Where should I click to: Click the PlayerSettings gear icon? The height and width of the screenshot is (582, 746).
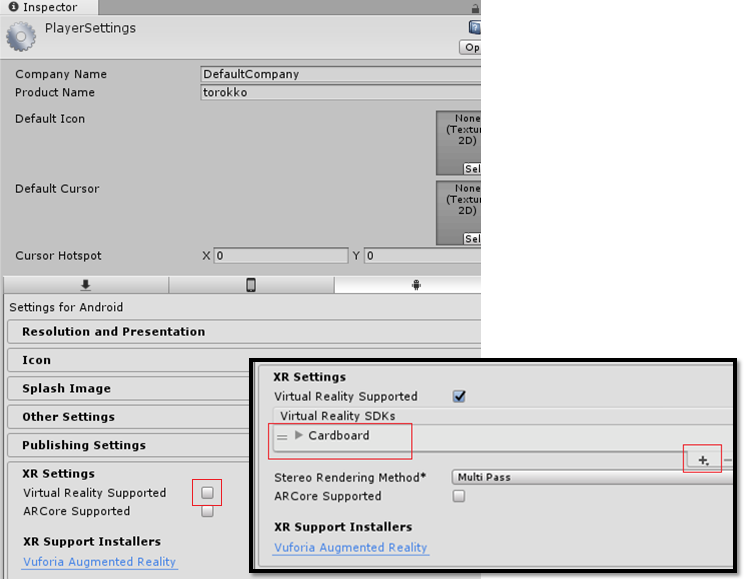click(x=21, y=35)
